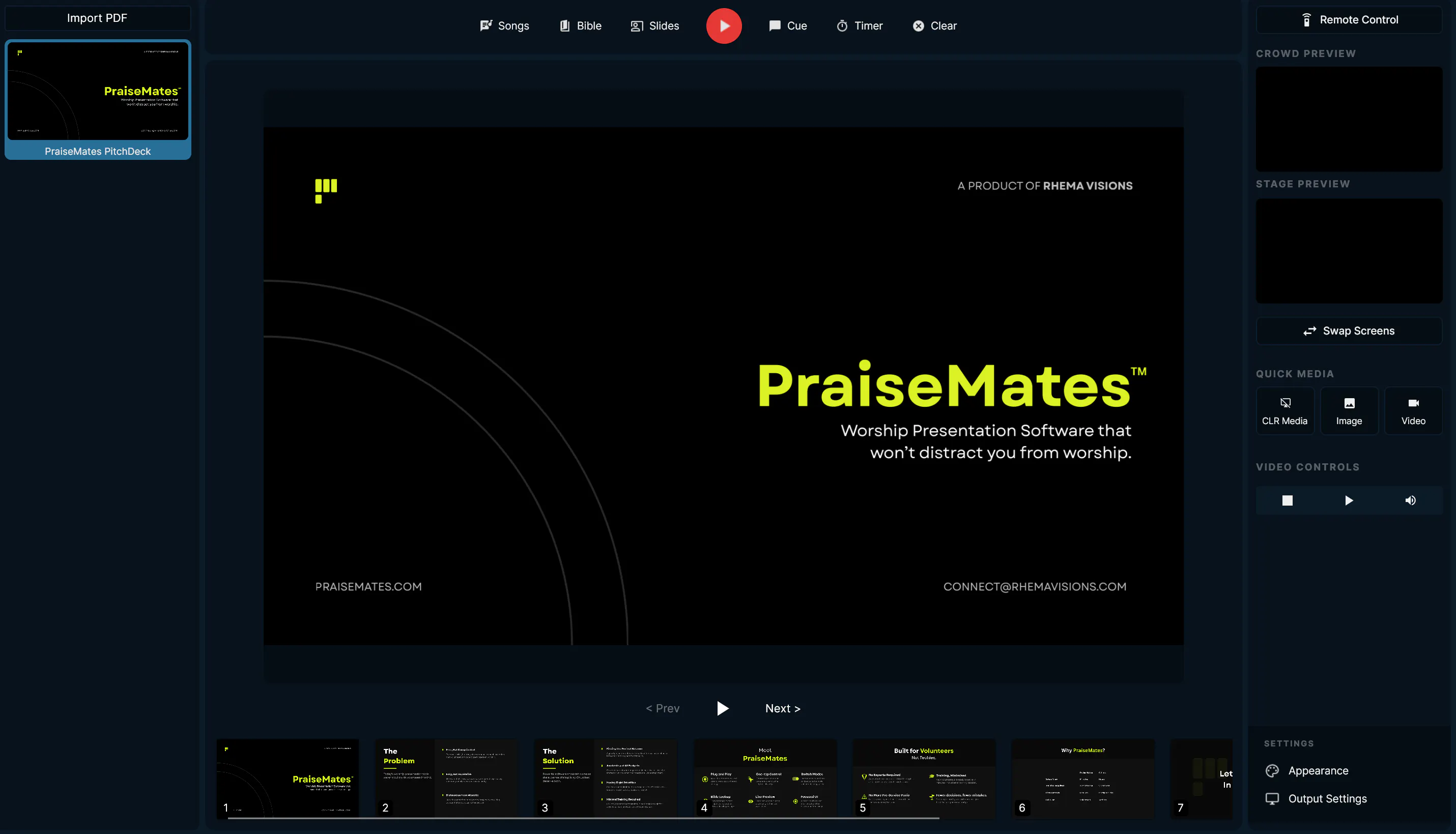Open the Songs section
The image size is (1456, 834).
pyautogui.click(x=504, y=26)
